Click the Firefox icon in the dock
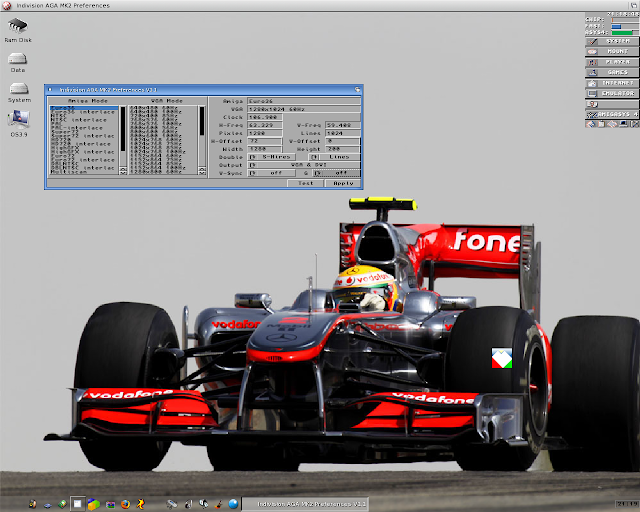The height and width of the screenshot is (512, 640). (125, 504)
